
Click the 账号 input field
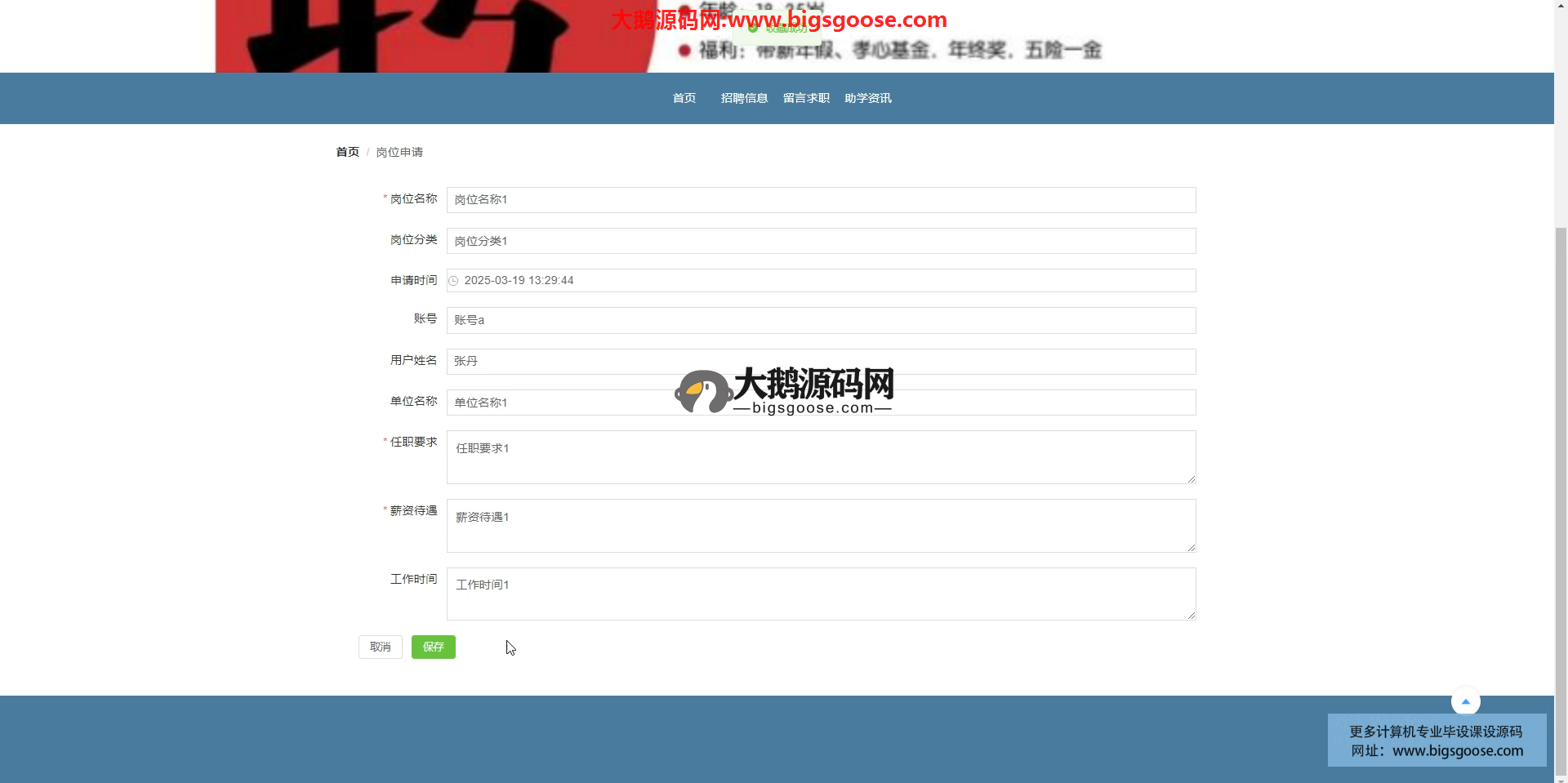[x=821, y=320]
